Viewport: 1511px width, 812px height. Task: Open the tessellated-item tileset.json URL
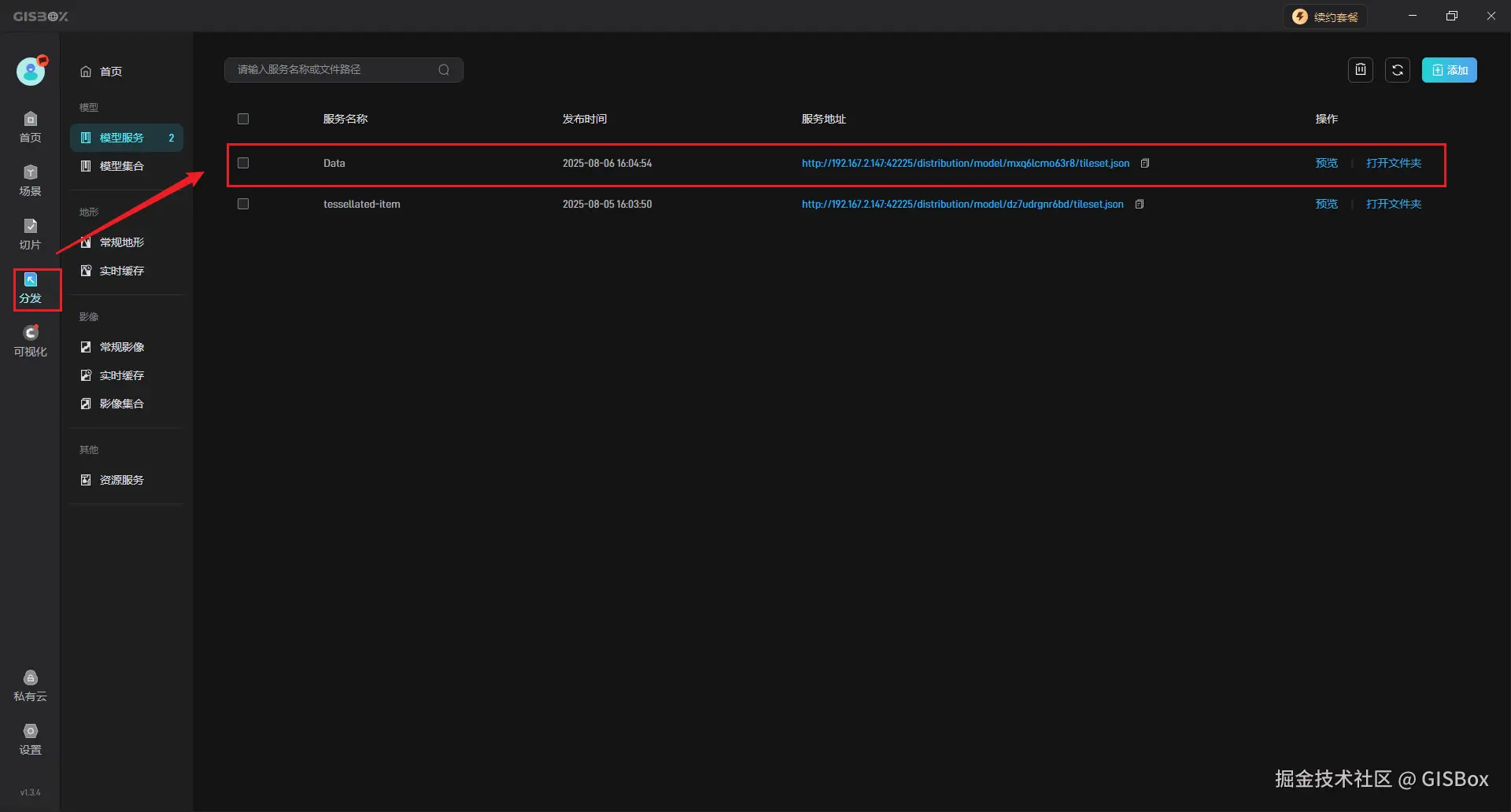click(x=962, y=205)
